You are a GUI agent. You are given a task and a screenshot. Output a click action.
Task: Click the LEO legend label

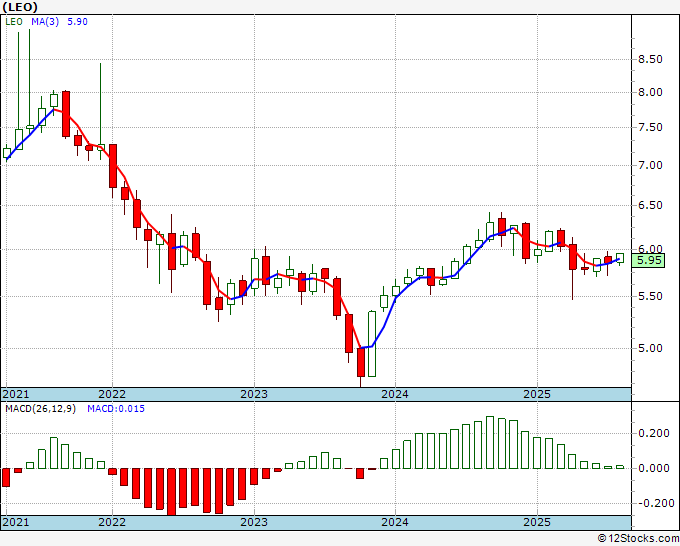(14, 22)
